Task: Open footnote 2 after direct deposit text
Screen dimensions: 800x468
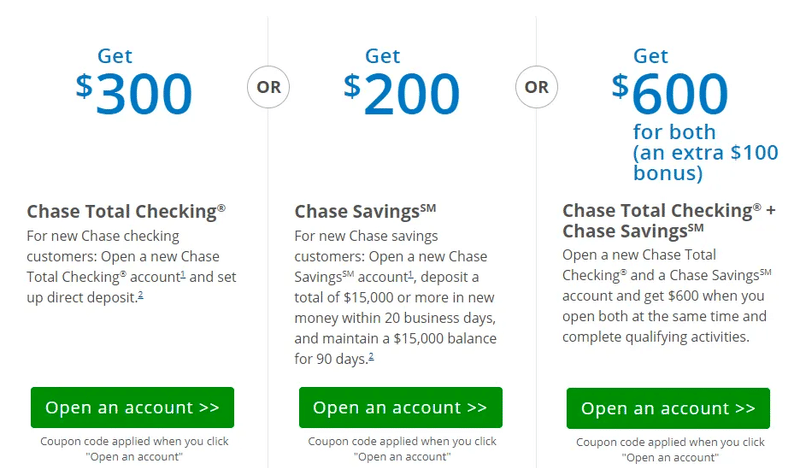Action: pos(141,295)
